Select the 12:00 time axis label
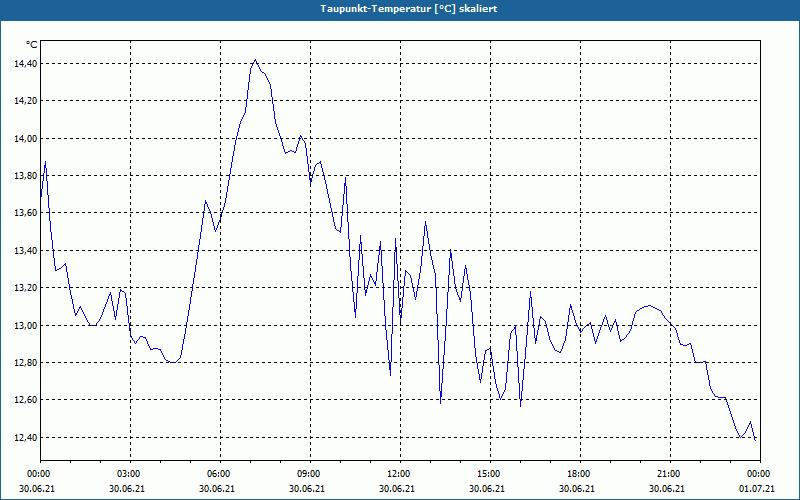The width and height of the screenshot is (800, 500). pyautogui.click(x=401, y=474)
